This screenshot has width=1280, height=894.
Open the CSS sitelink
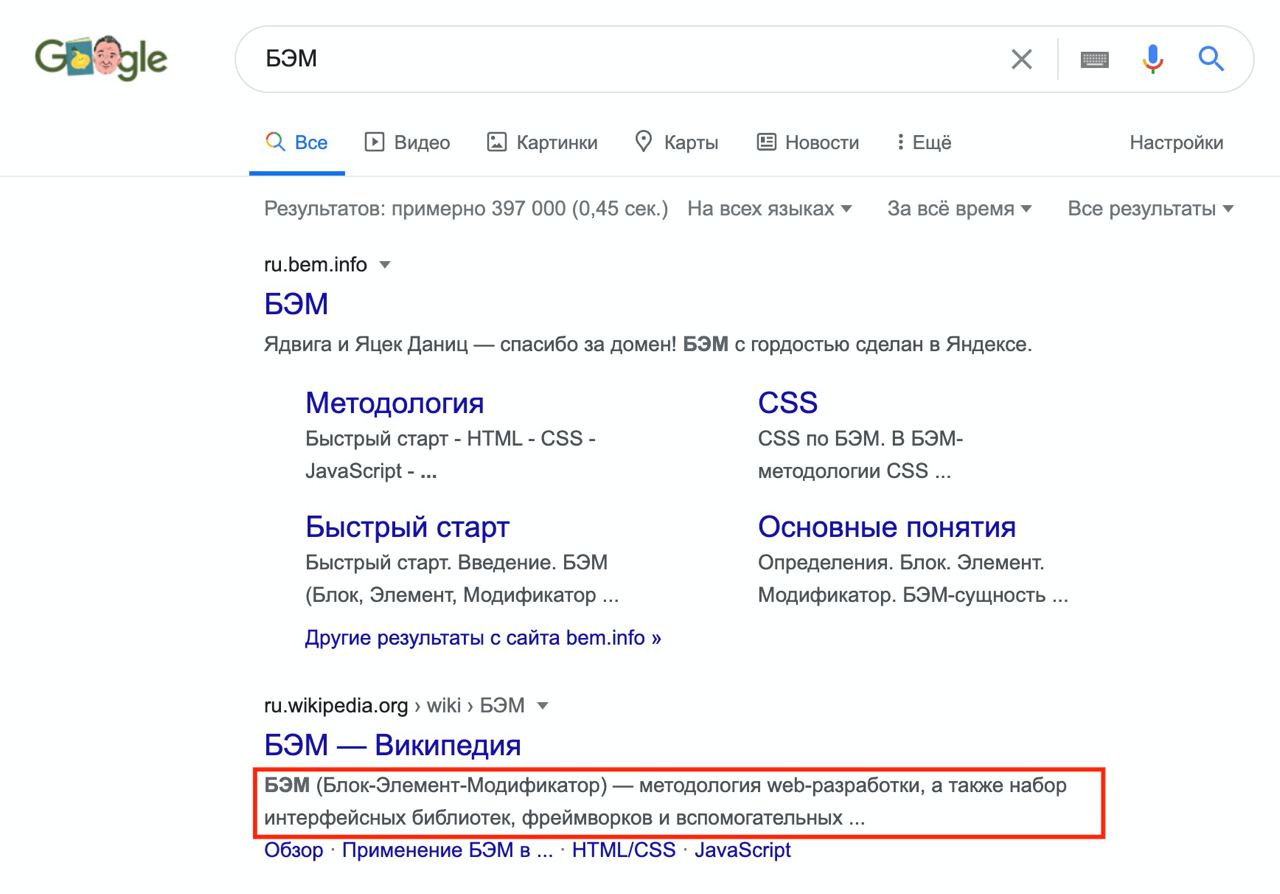point(788,403)
